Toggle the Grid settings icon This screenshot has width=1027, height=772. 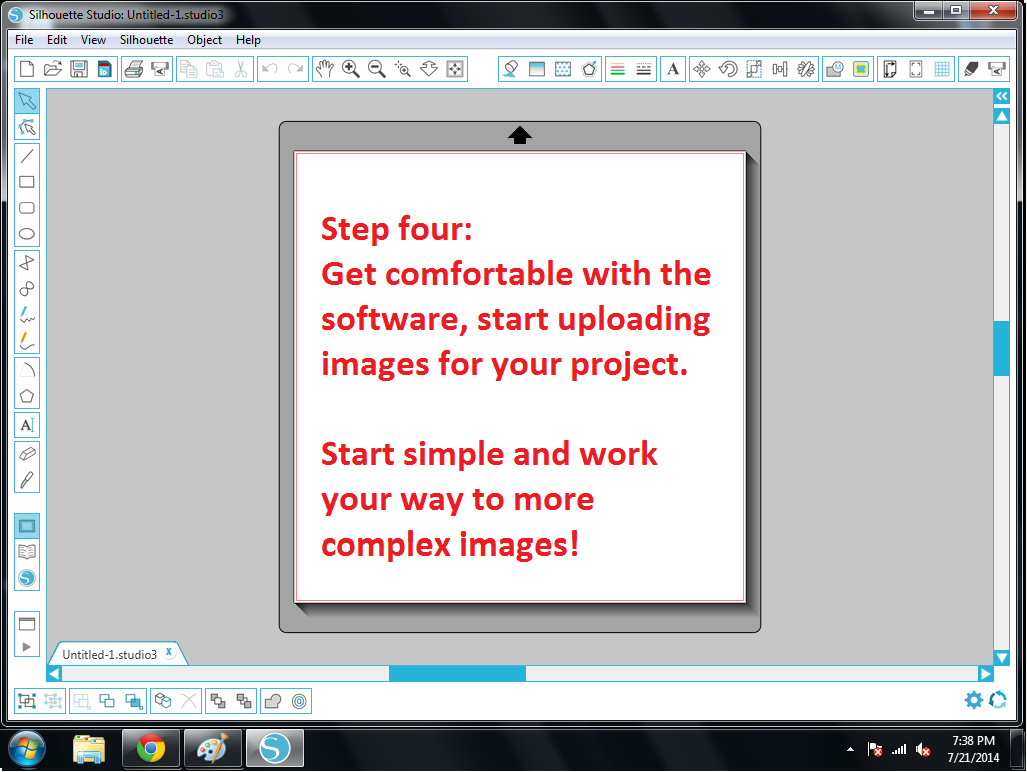pyautogui.click(x=942, y=69)
